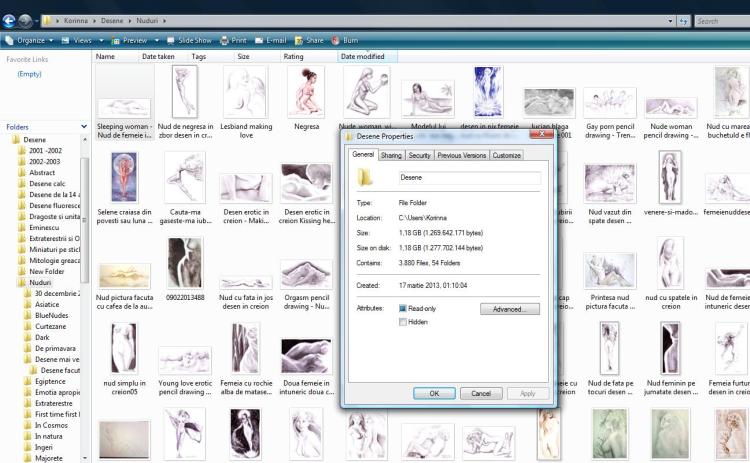
Task: Click the folder icon in the Desene Properties title bar
Action: point(349,136)
